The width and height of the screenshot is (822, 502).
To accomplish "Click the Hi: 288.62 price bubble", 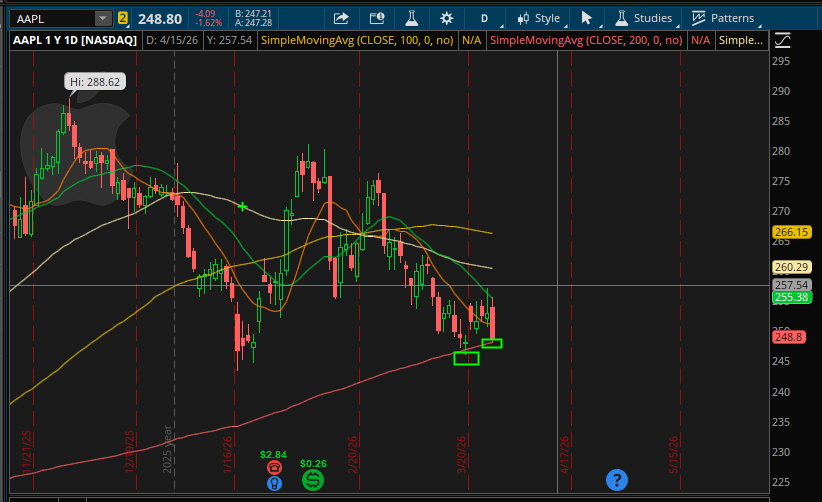I will point(95,82).
